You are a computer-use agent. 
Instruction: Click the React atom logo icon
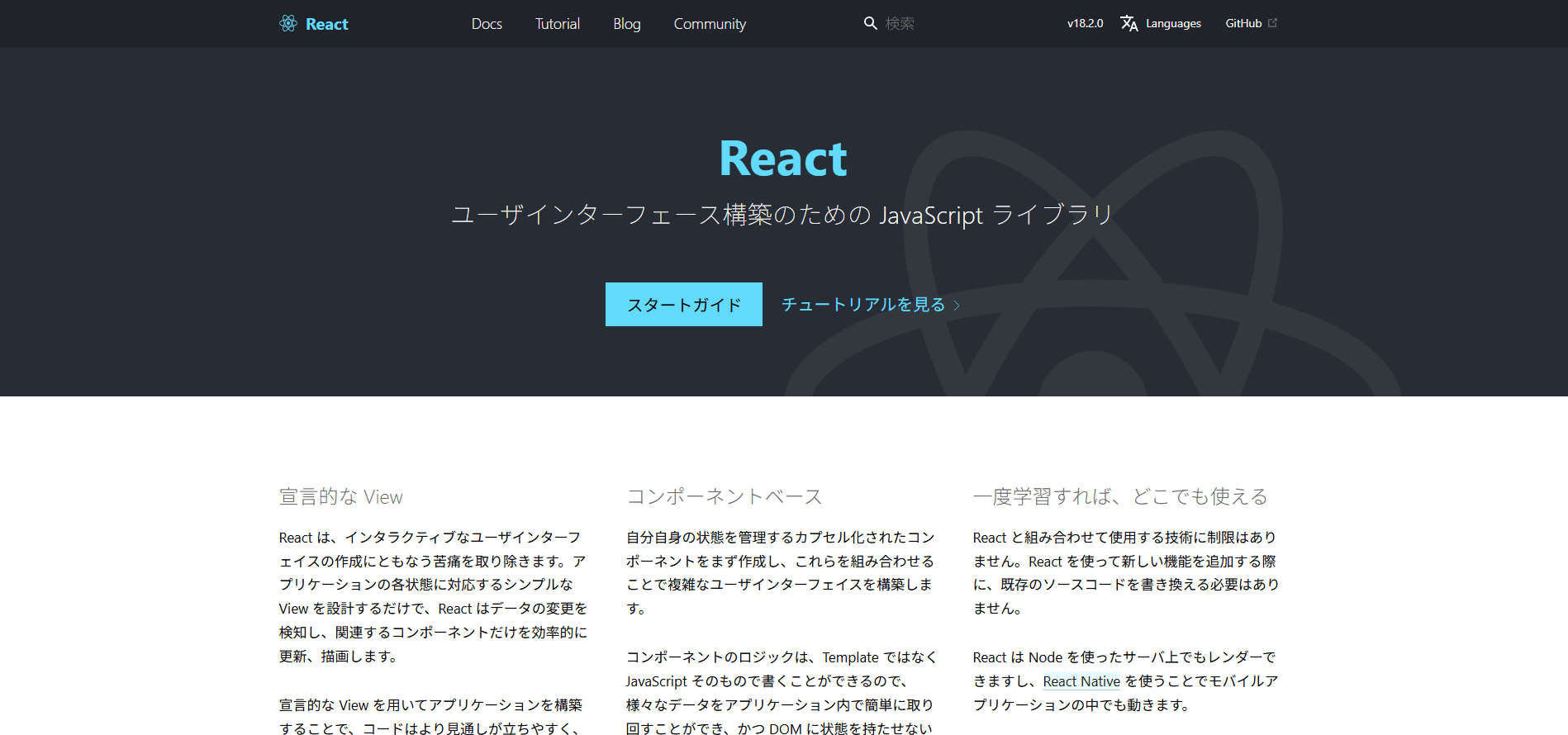(x=287, y=23)
